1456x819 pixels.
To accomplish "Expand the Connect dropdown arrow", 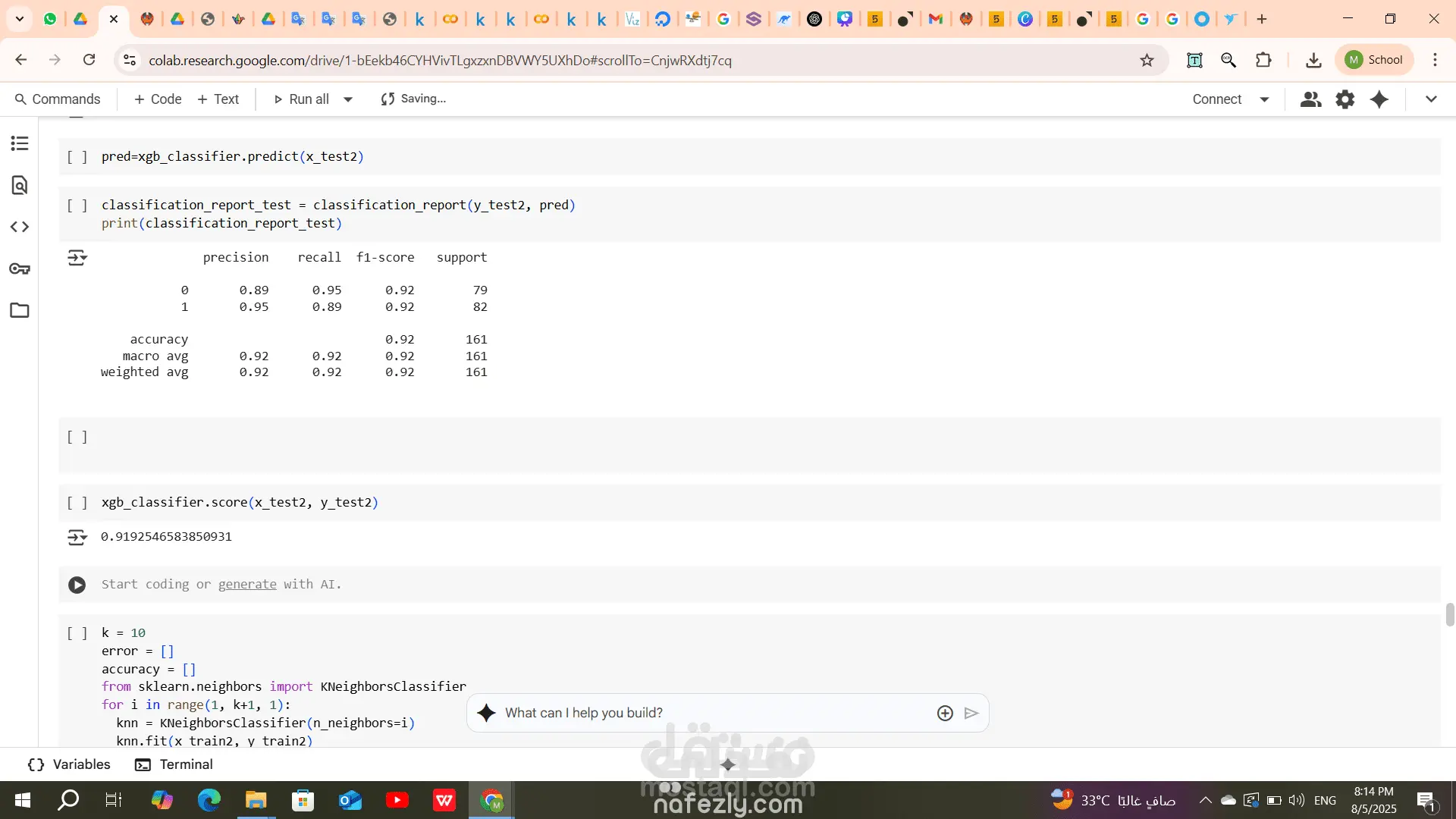I will (x=1264, y=99).
